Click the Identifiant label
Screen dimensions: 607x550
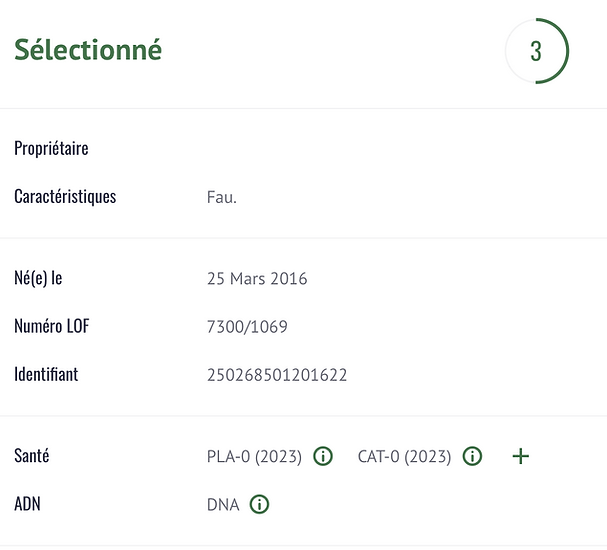tap(46, 374)
